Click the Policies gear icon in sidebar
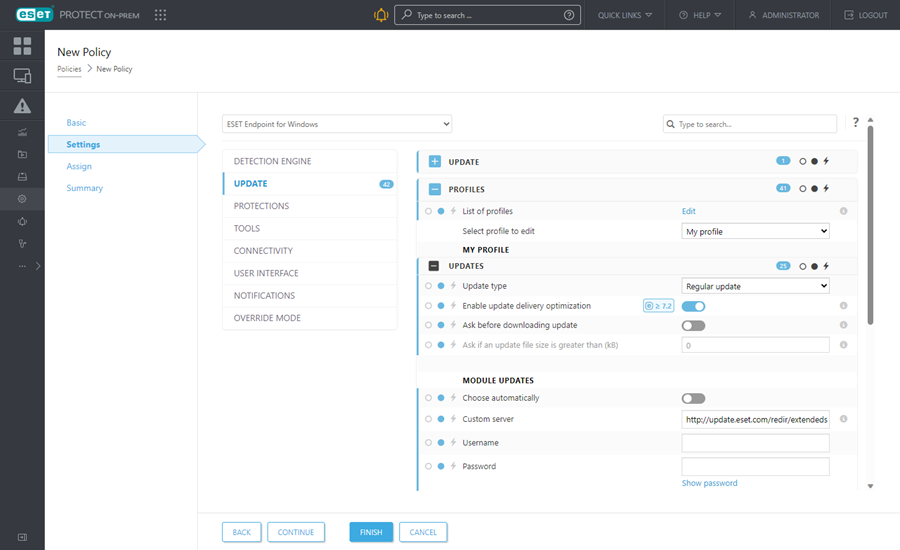This screenshot has width=900, height=550. click(x=22, y=199)
